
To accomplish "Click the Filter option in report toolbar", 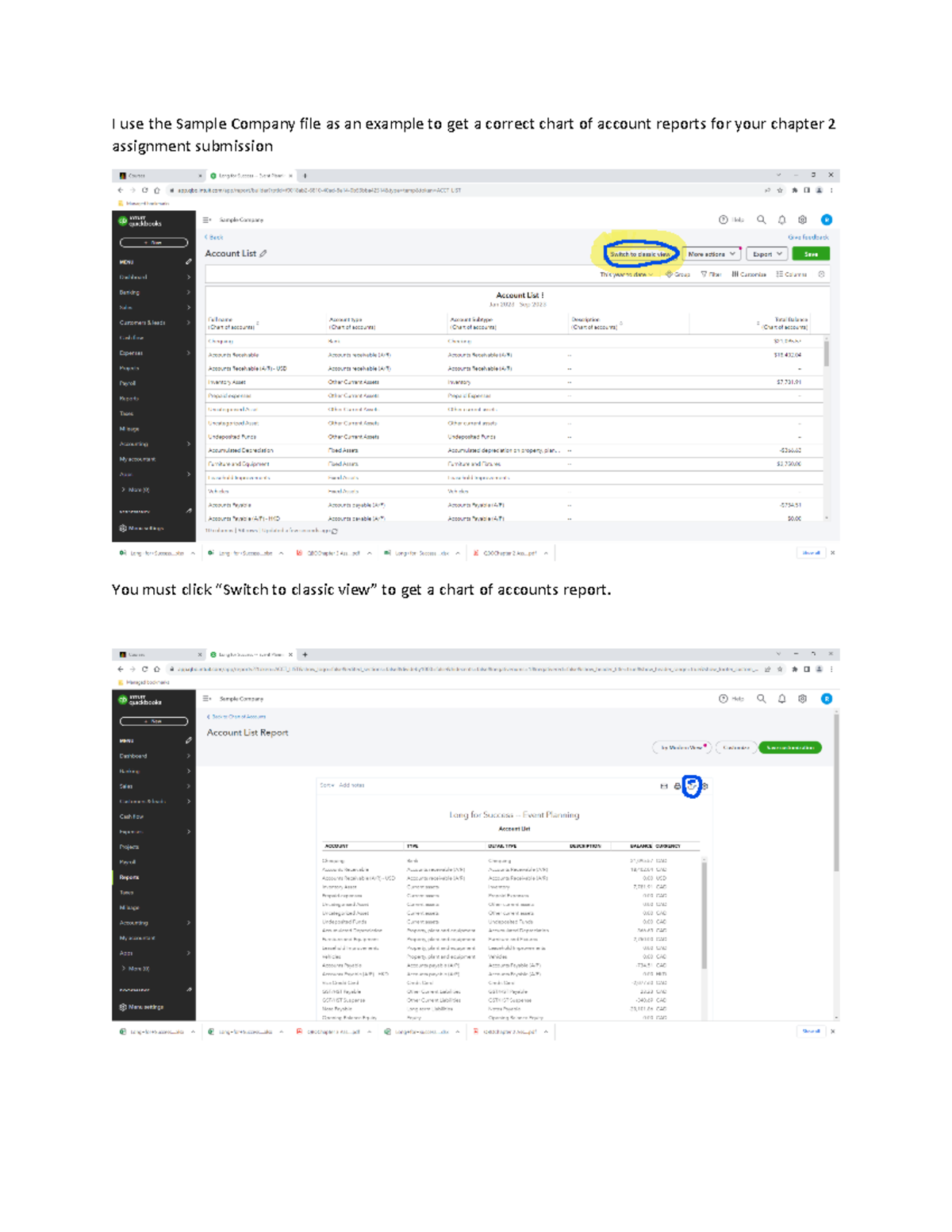I will pos(711,274).
